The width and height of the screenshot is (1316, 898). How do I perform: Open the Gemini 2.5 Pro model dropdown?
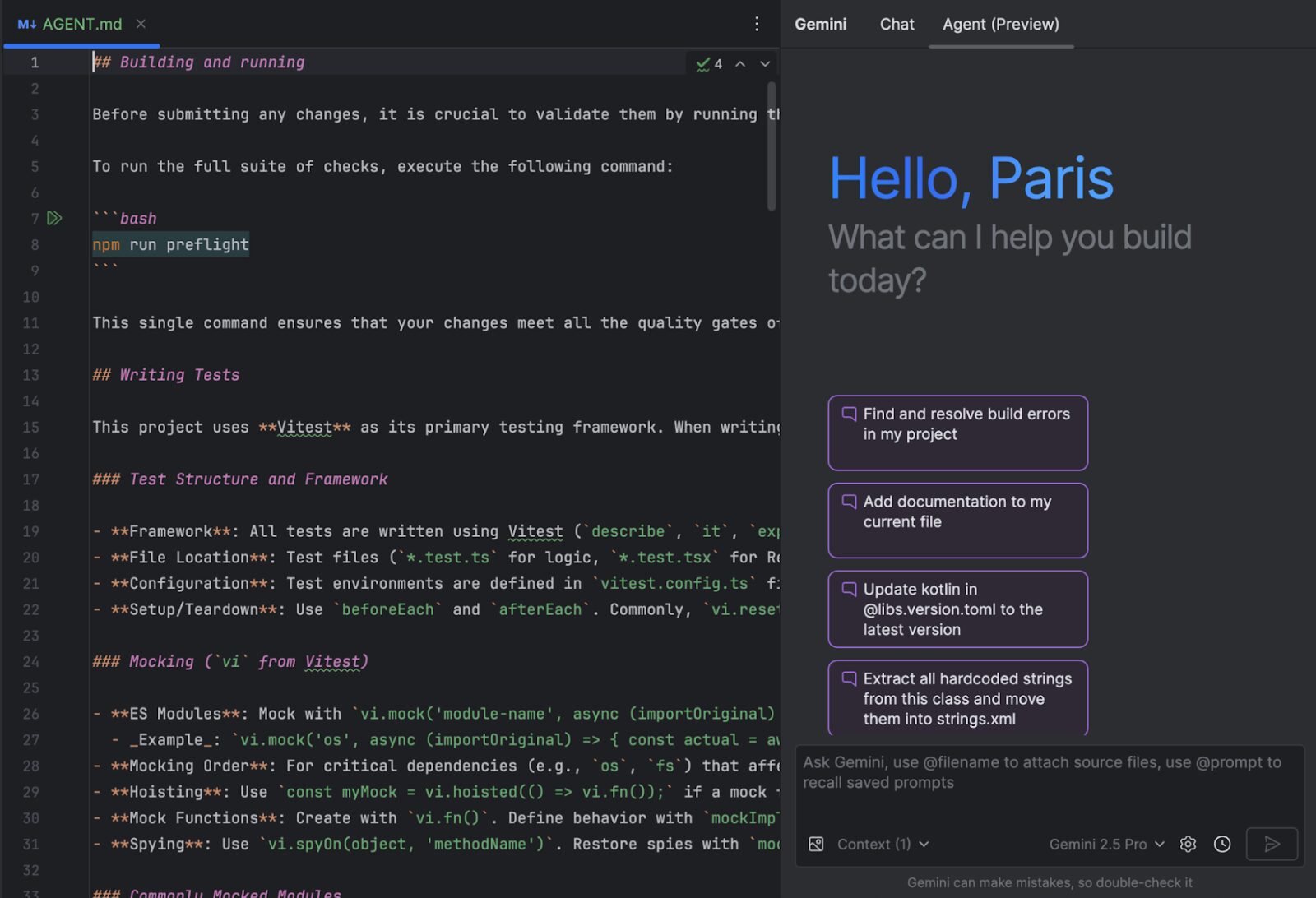[1106, 844]
